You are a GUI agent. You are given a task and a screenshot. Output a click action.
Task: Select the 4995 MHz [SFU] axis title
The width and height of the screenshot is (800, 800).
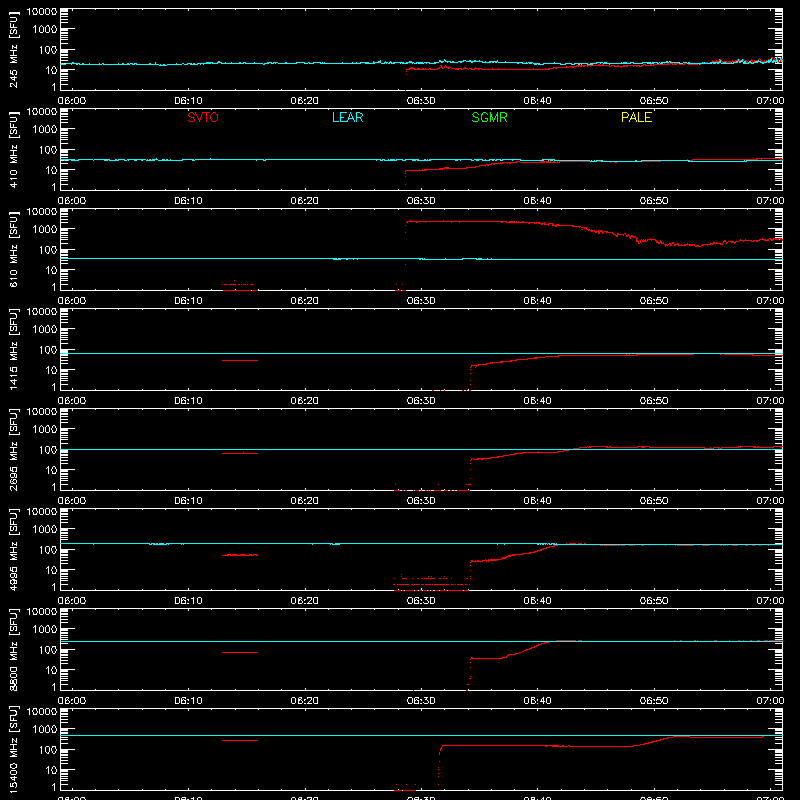tap(13, 549)
